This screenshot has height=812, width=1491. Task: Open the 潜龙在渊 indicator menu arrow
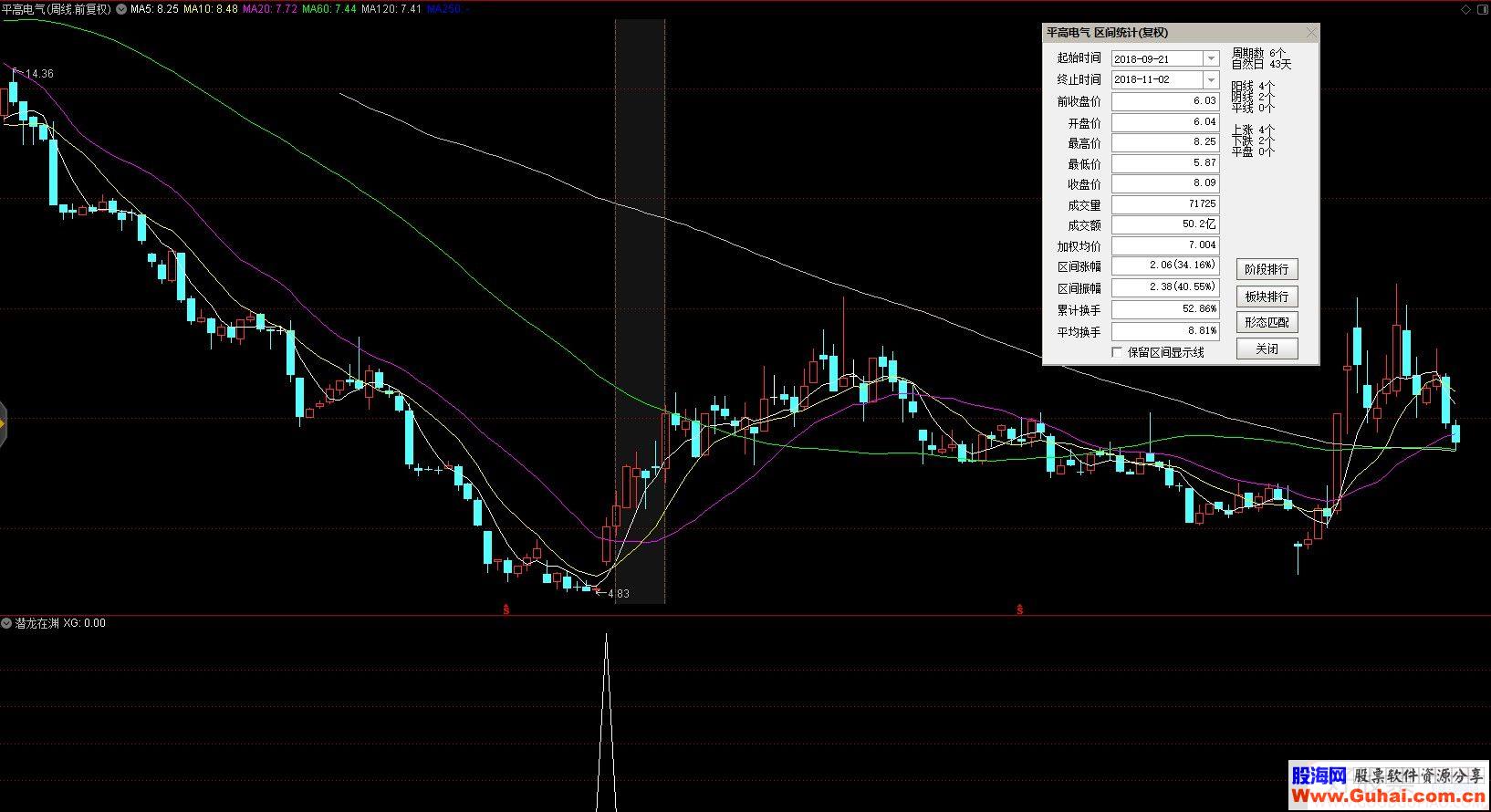6,623
